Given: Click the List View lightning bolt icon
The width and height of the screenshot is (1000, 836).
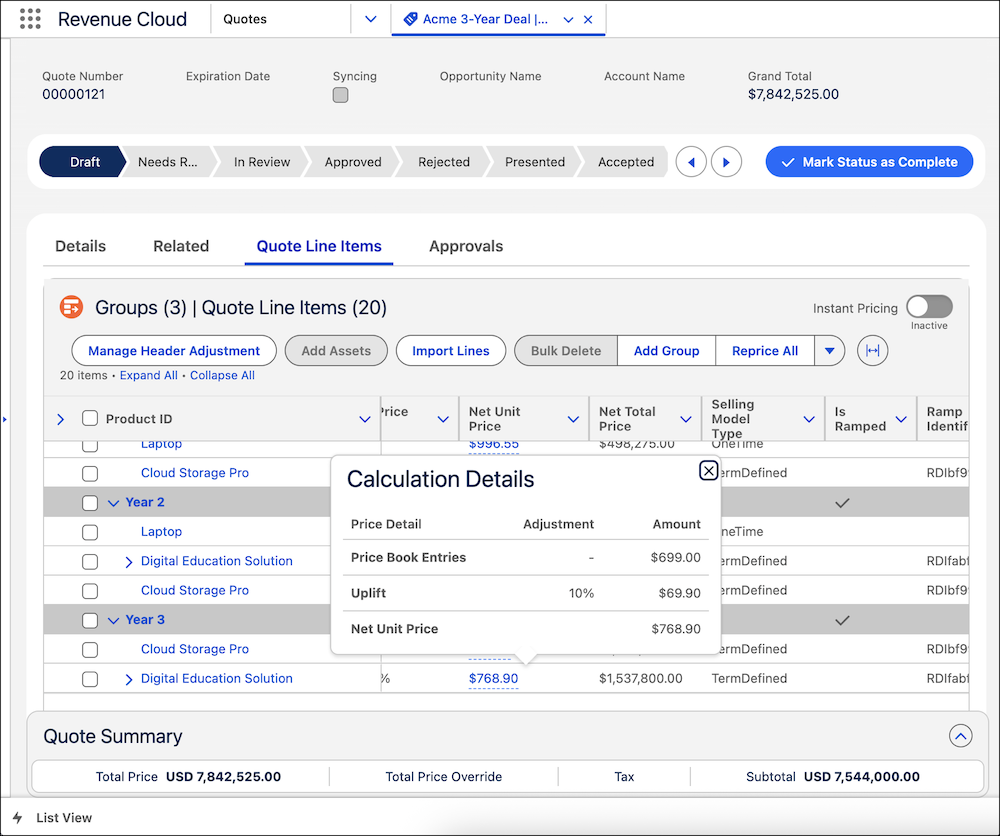Looking at the screenshot, I should tap(18, 818).
